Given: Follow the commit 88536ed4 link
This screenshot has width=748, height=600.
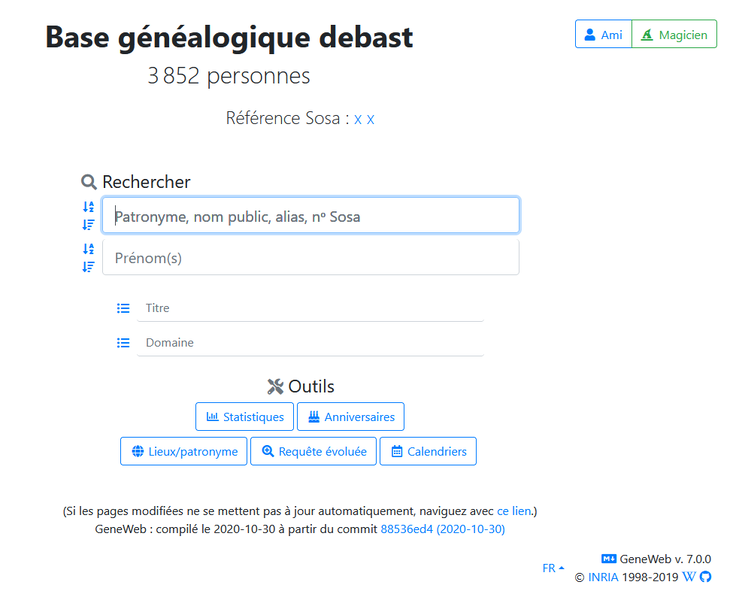Looking at the screenshot, I should click(442, 529).
